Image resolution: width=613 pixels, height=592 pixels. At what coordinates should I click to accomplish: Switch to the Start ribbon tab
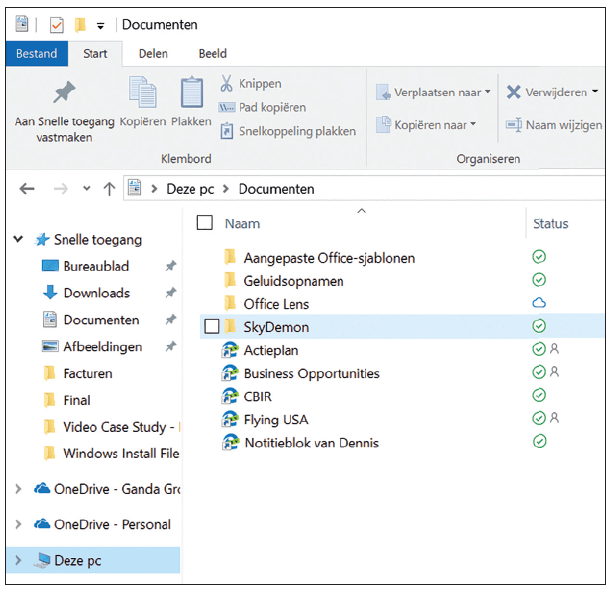pyautogui.click(x=95, y=54)
